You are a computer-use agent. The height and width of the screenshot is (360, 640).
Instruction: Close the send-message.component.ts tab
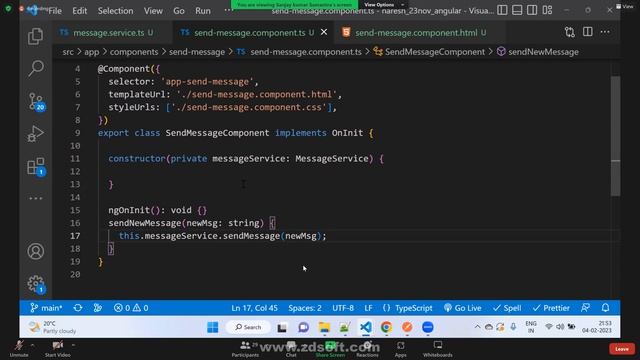(324, 32)
